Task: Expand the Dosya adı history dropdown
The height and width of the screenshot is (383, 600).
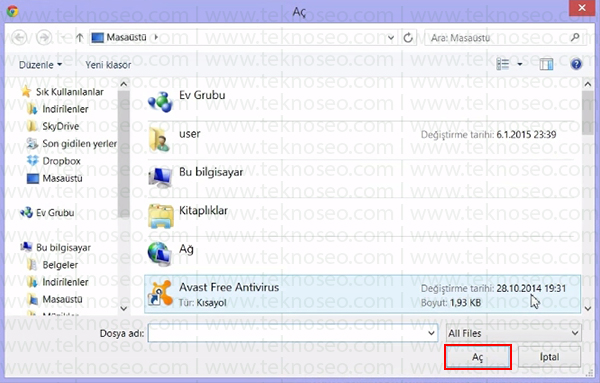Action: (x=431, y=333)
